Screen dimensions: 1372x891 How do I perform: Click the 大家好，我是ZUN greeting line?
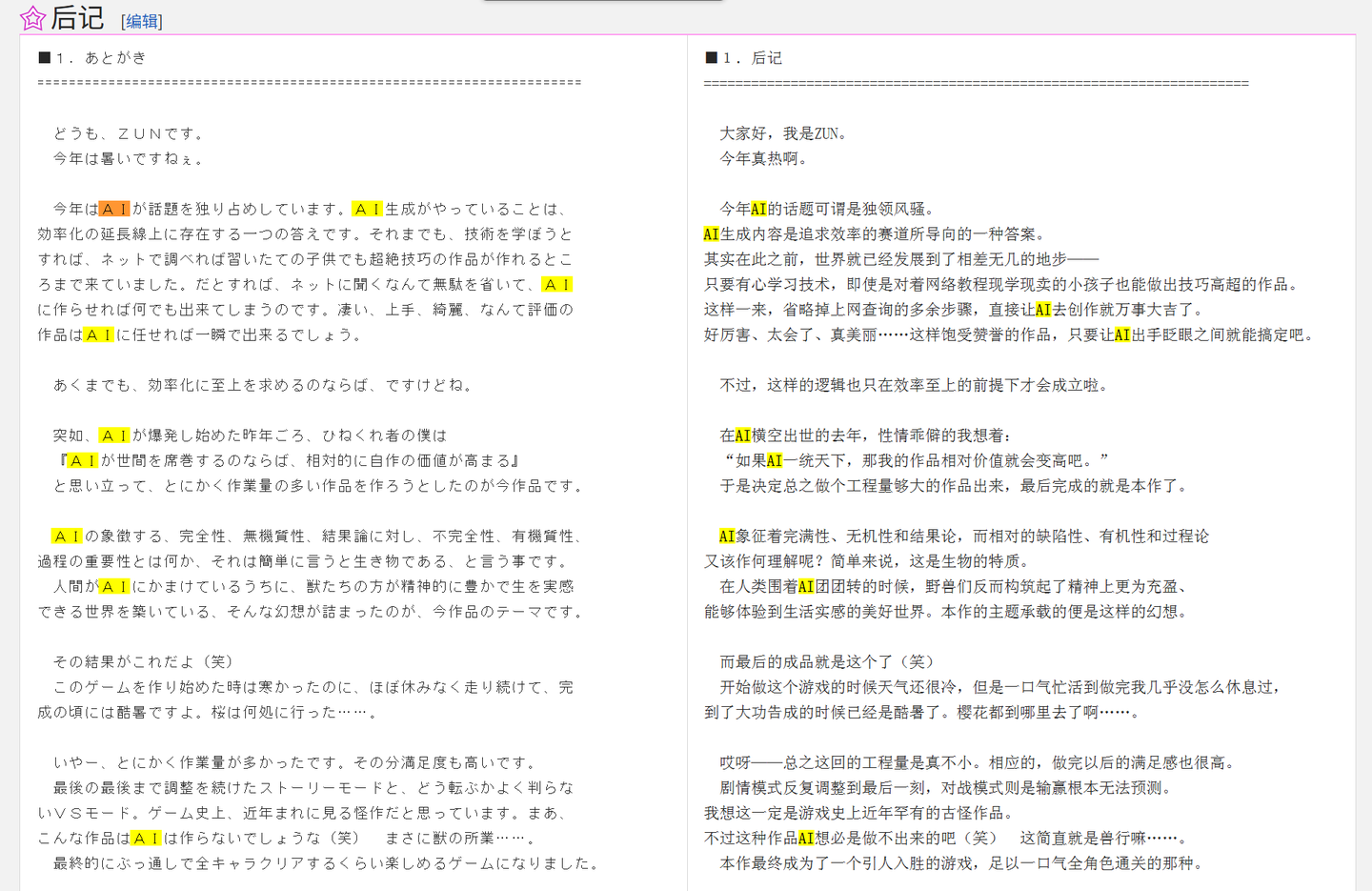tap(781, 133)
